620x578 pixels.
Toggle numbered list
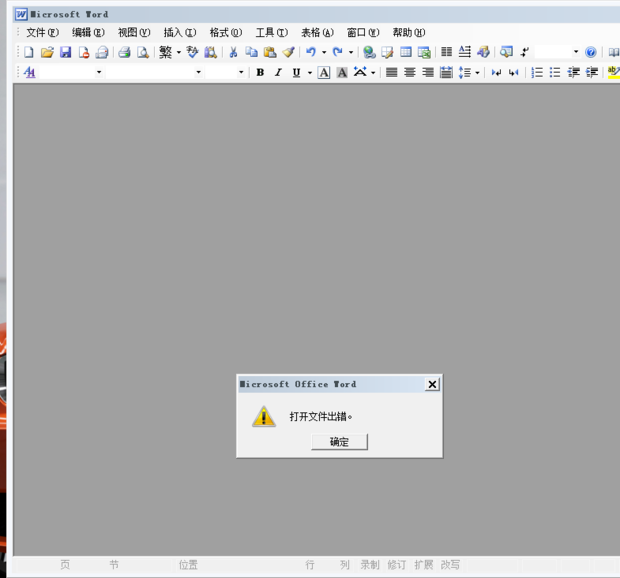537,72
